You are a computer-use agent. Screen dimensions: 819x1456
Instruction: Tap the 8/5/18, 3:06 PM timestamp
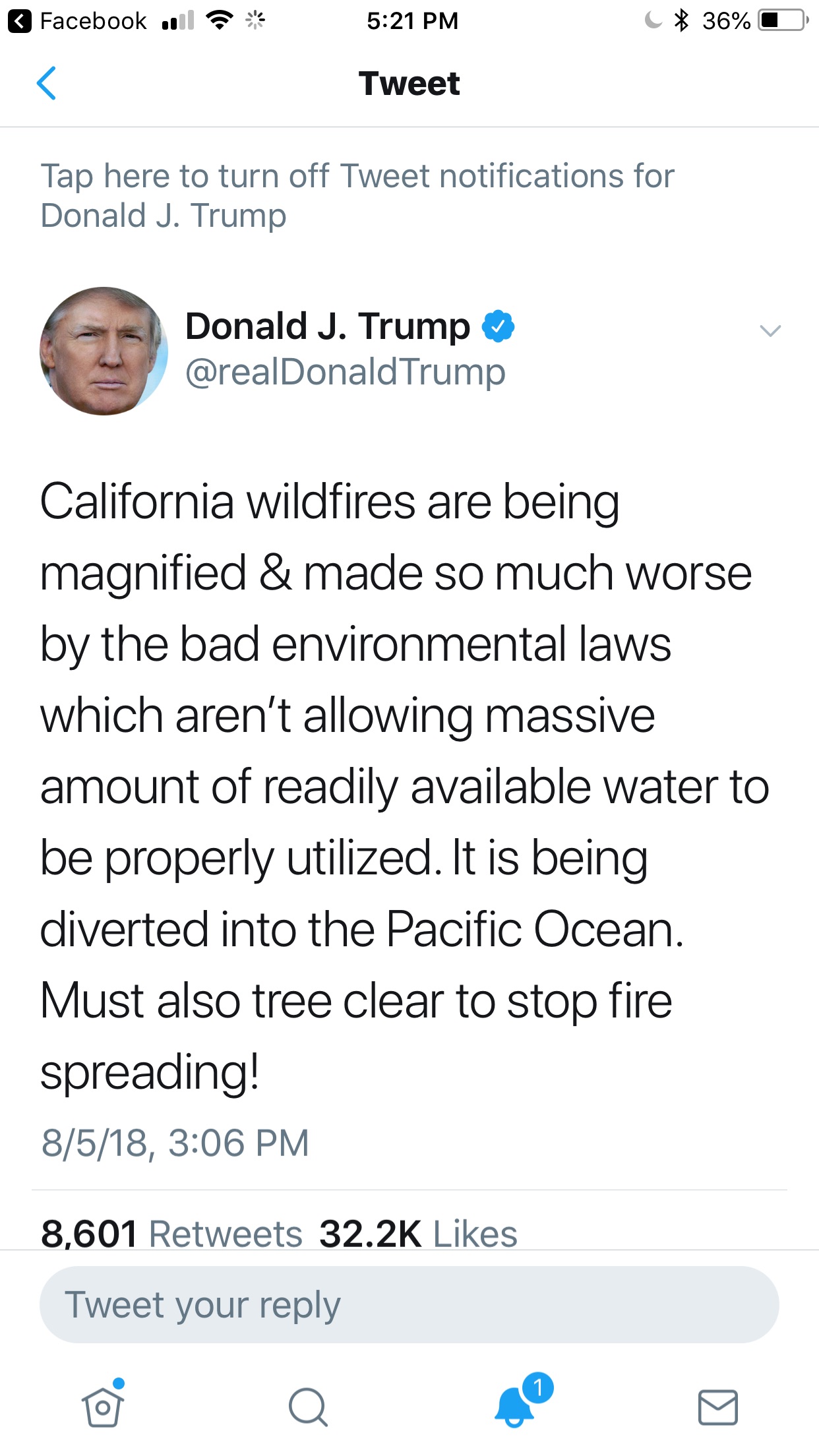[175, 1143]
